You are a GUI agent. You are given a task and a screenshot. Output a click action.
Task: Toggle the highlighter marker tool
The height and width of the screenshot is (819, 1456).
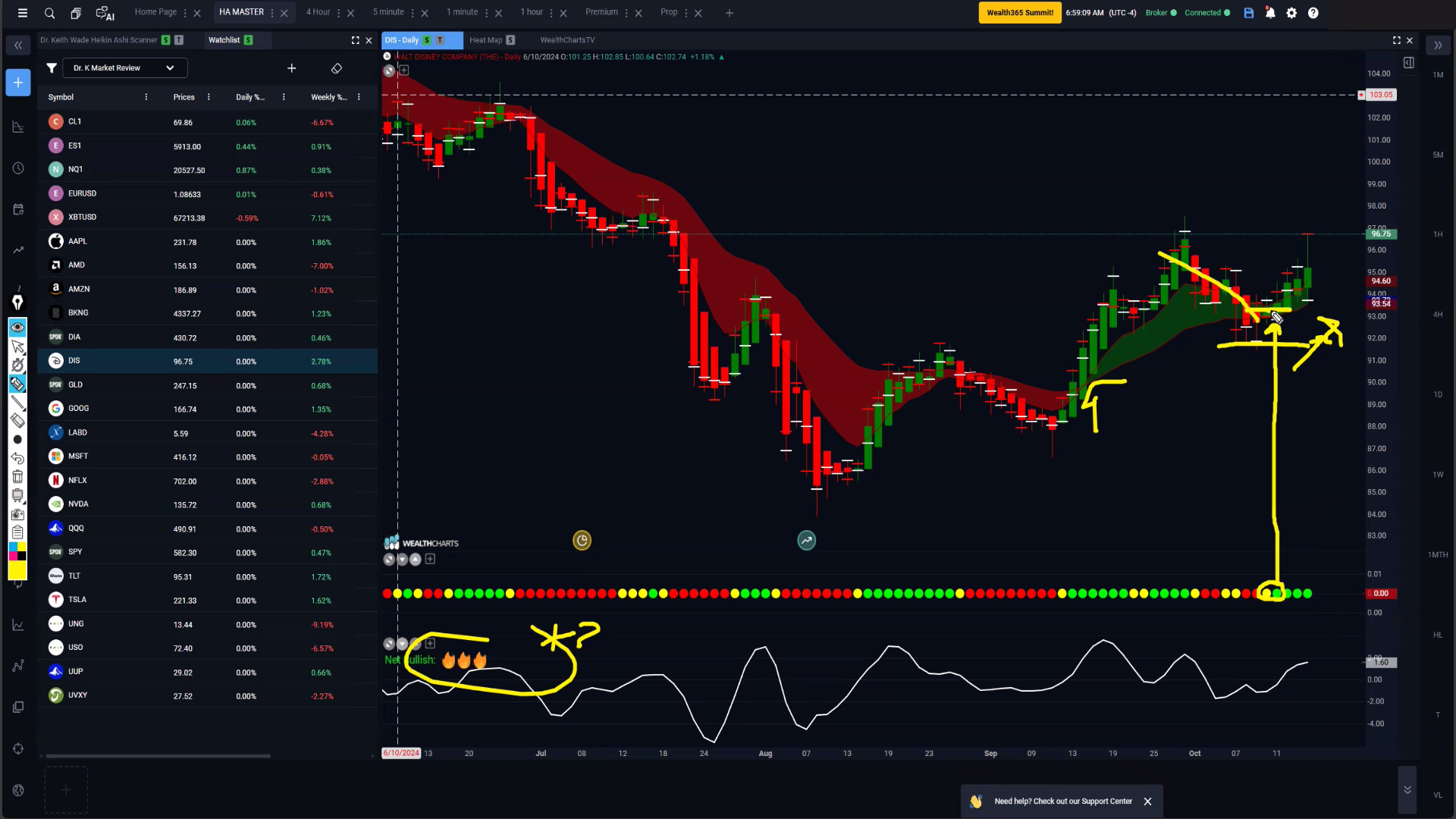[x=17, y=384]
